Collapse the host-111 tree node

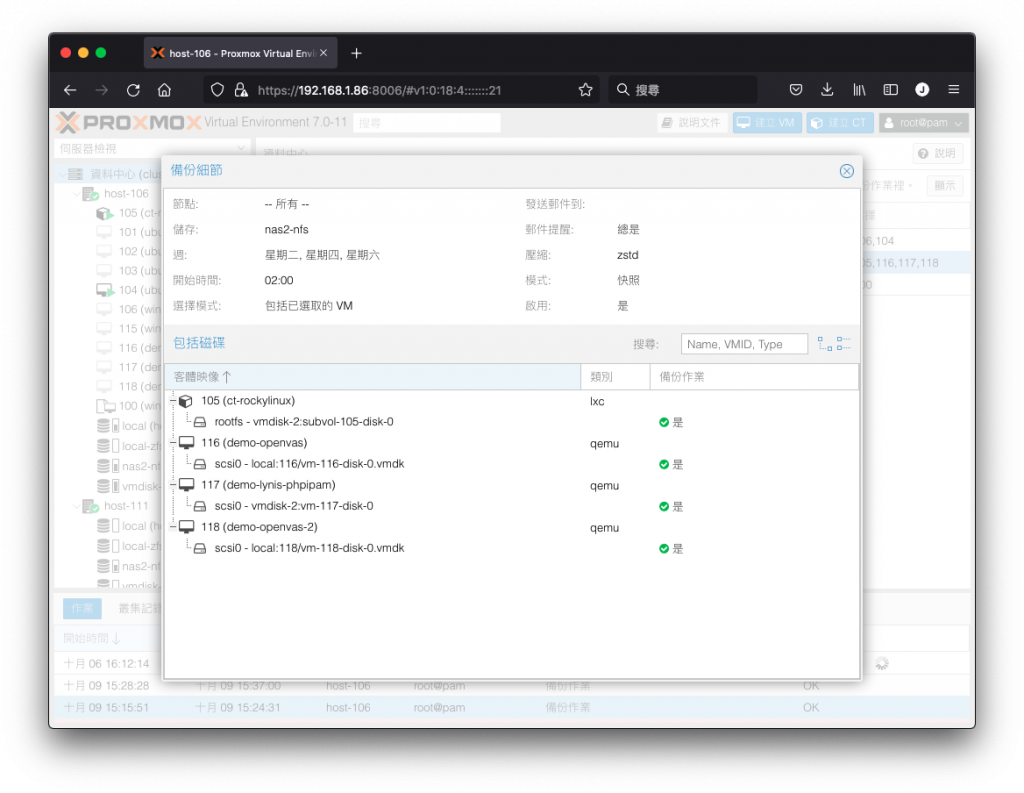coord(77,506)
